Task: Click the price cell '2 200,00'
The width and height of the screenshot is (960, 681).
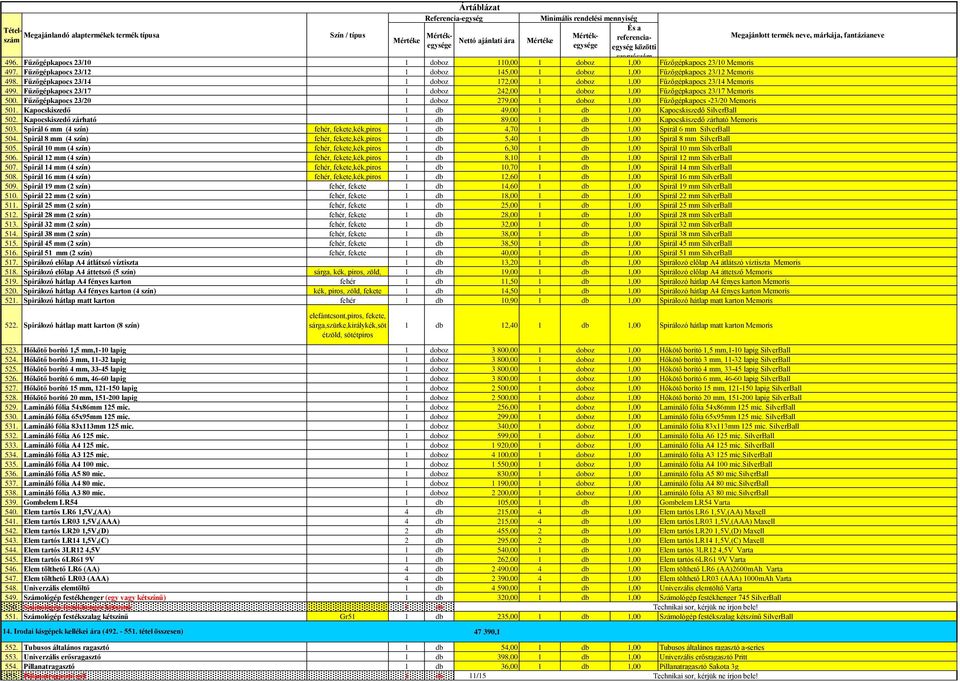Action: 487,493
